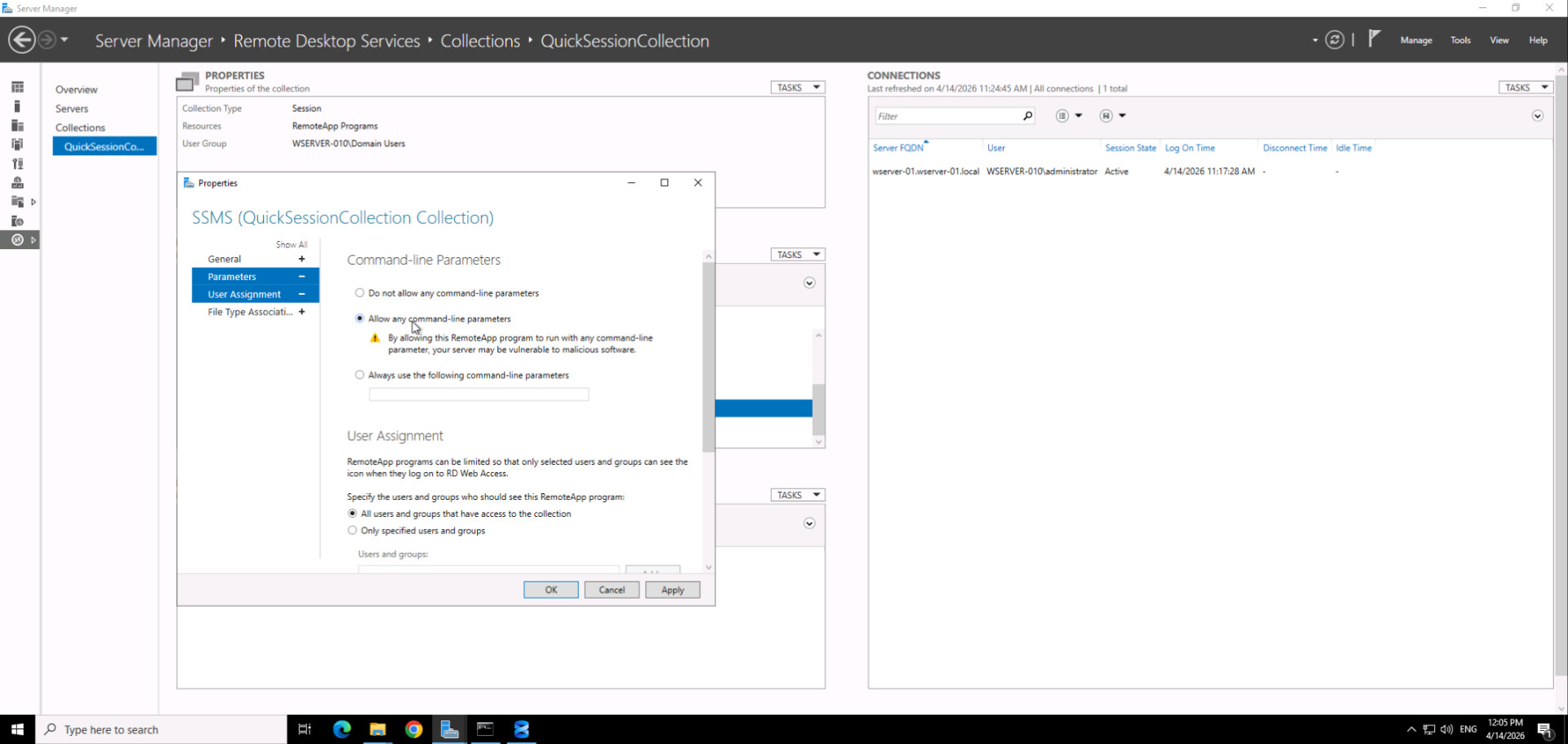Open the Dashboard icon in left sidebar
The width and height of the screenshot is (1568, 744).
pos(17,87)
